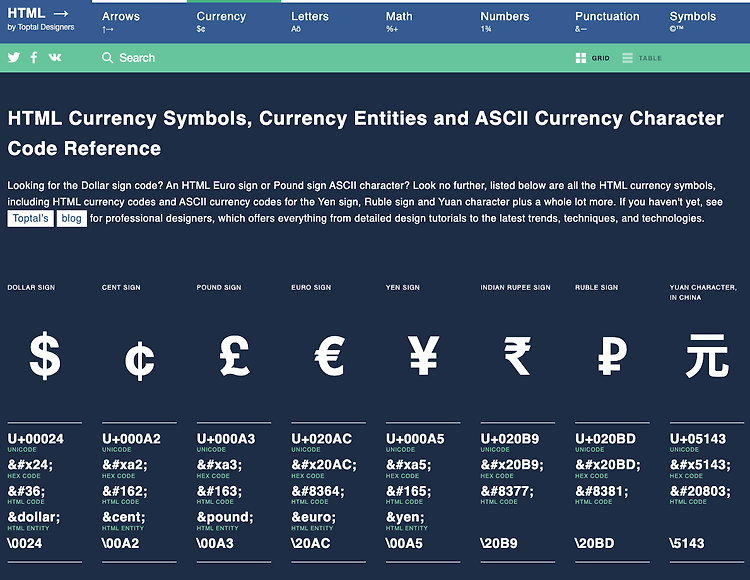Viewport: 750px width, 580px height.
Task: Open the Letters category tab
Action: 309,22
